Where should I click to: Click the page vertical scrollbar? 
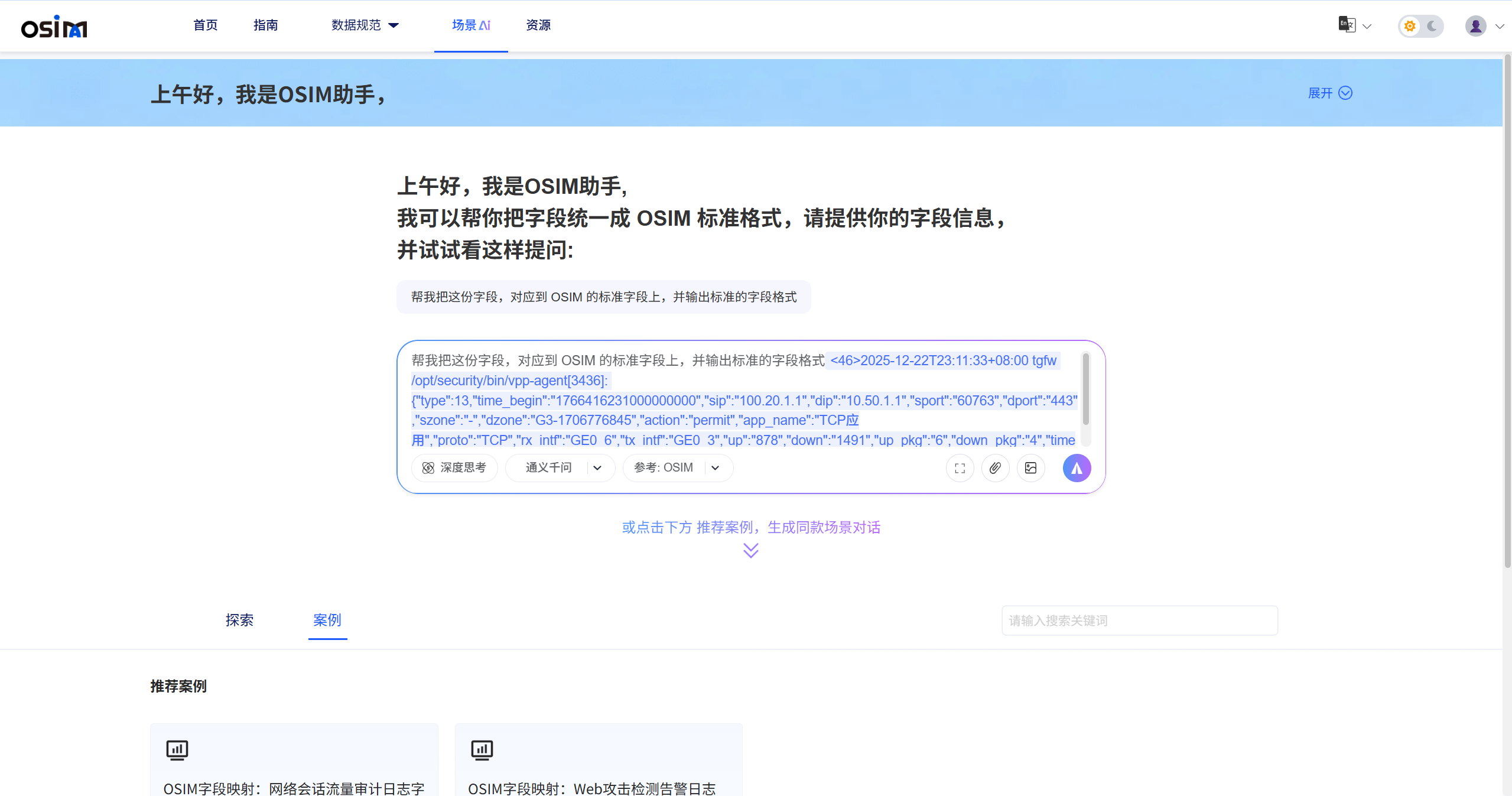1507,310
